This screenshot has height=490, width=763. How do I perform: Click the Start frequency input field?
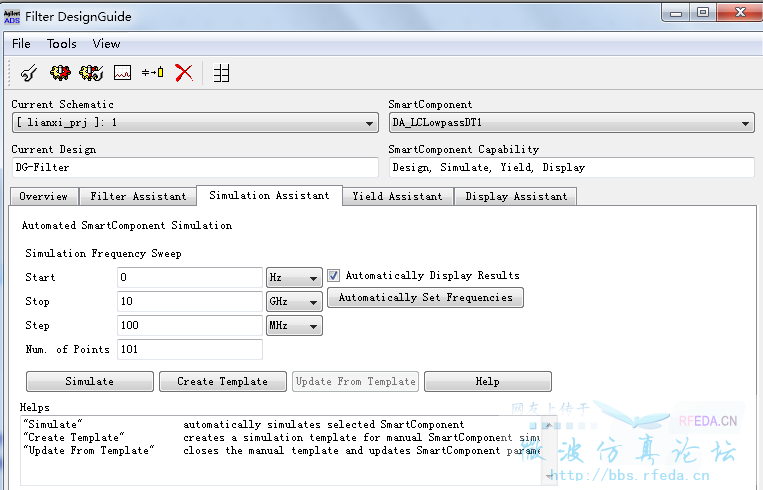coord(190,277)
